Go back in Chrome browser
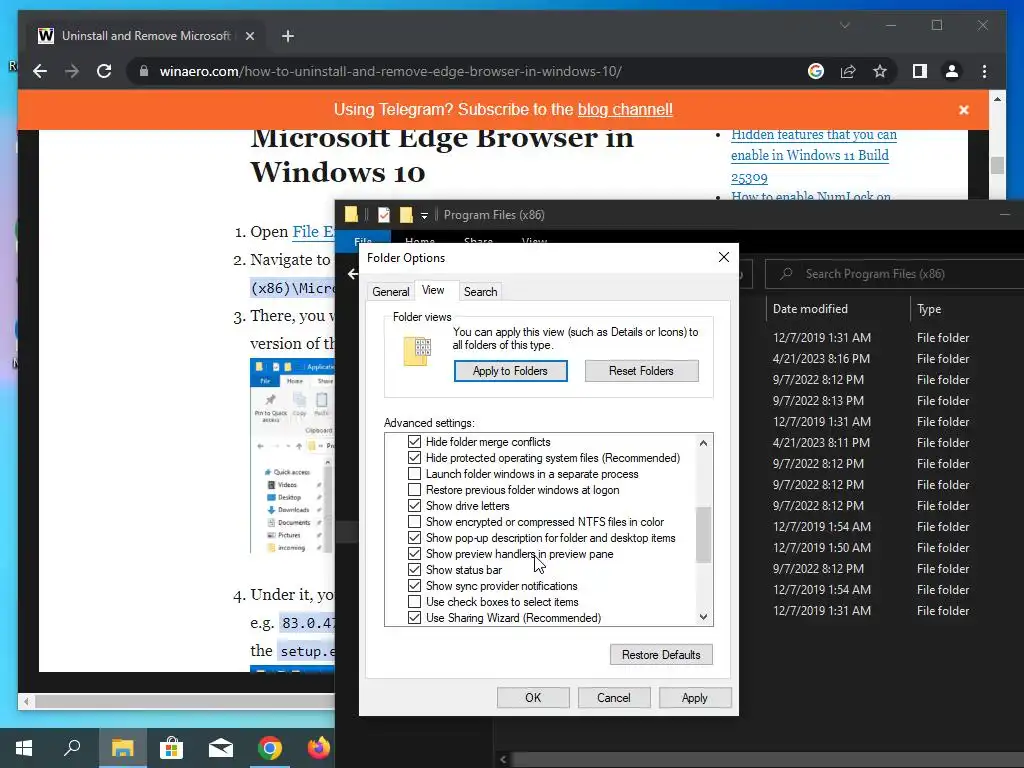Screen dimensions: 1024x768 (x=40, y=71)
